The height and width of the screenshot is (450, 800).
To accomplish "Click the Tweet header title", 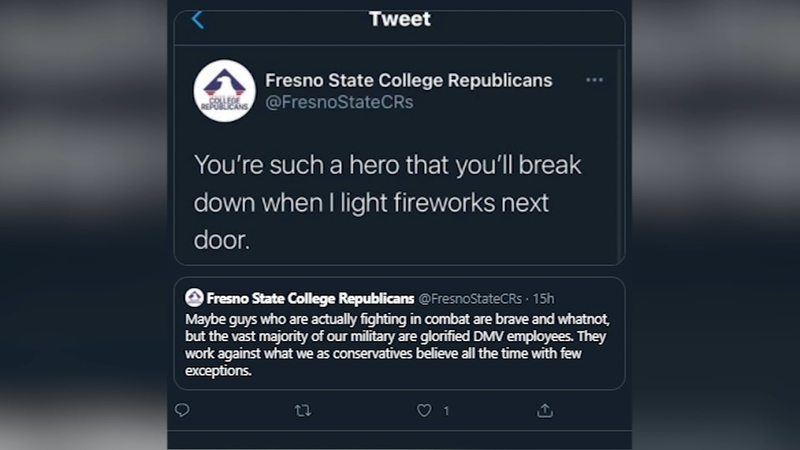I will tap(399, 19).
